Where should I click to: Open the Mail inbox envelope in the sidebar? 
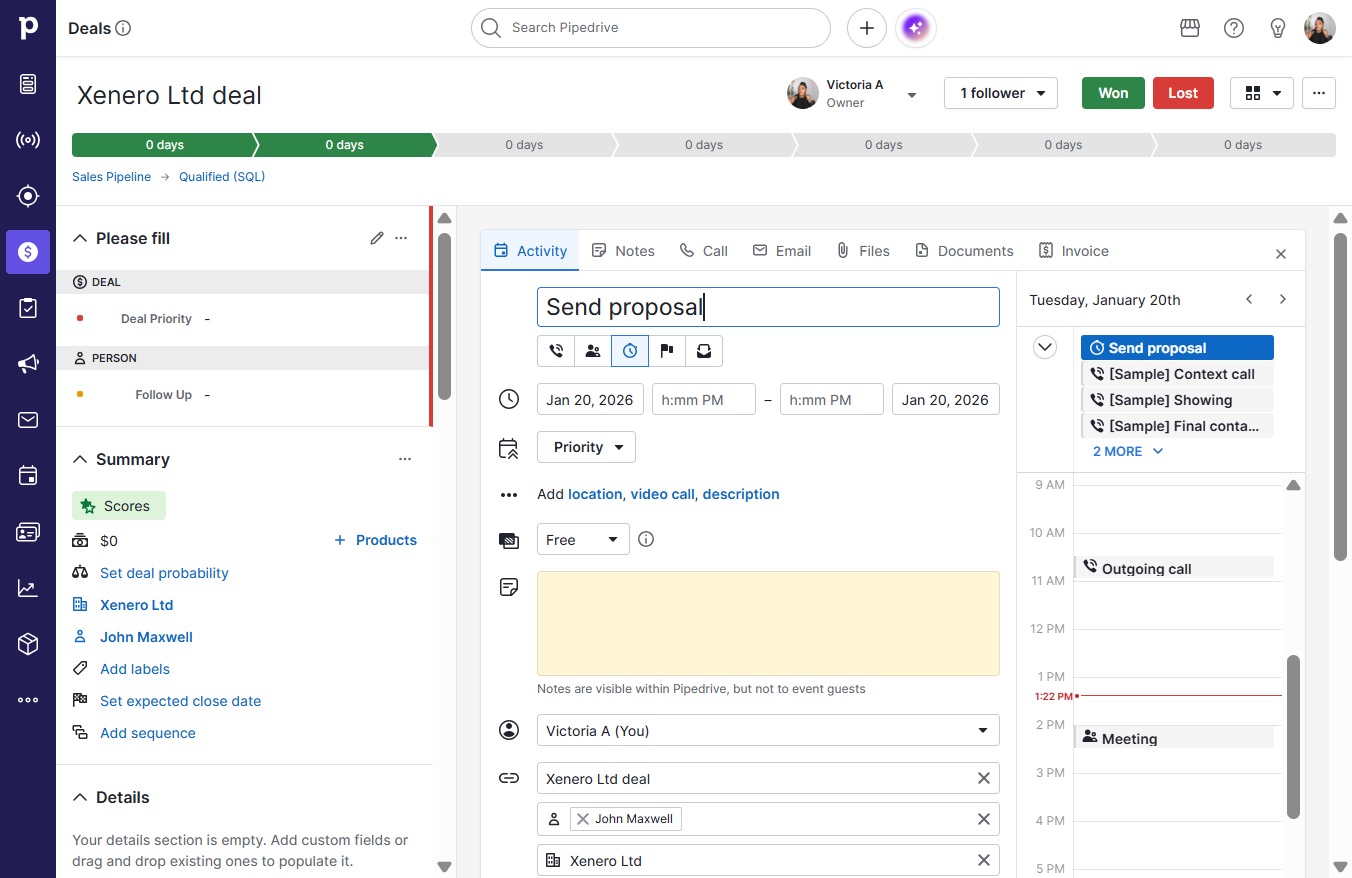click(x=28, y=420)
